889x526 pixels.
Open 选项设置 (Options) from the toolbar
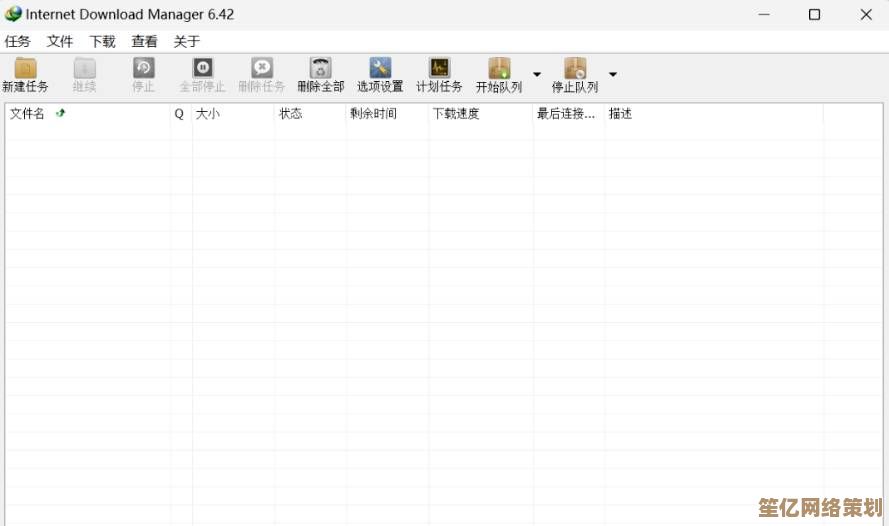pos(380,70)
